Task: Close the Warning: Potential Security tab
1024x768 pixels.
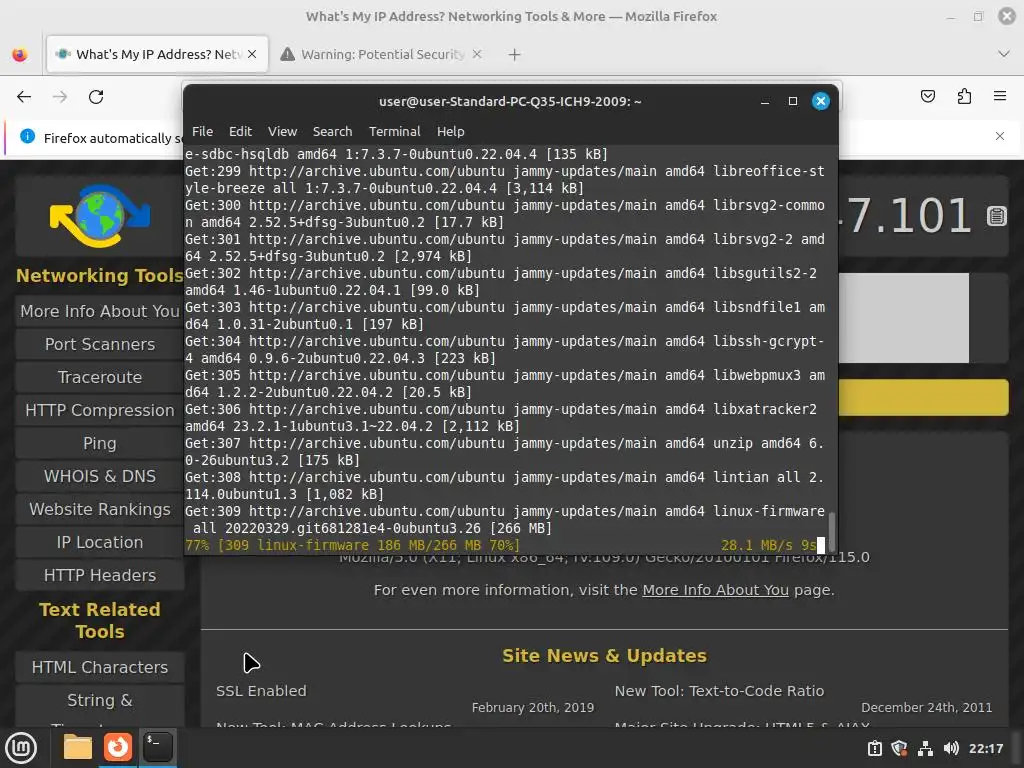Action: pyautogui.click(x=477, y=54)
